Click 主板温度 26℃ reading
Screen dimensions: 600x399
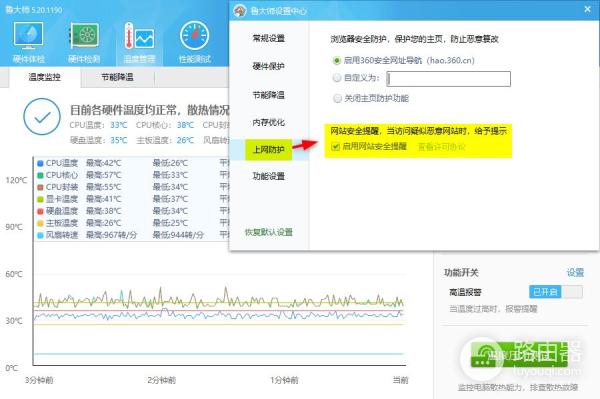pos(185,140)
